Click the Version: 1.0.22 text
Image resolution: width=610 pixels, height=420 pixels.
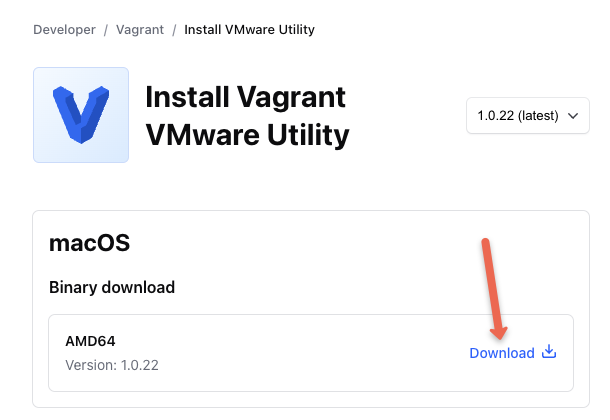(112, 365)
